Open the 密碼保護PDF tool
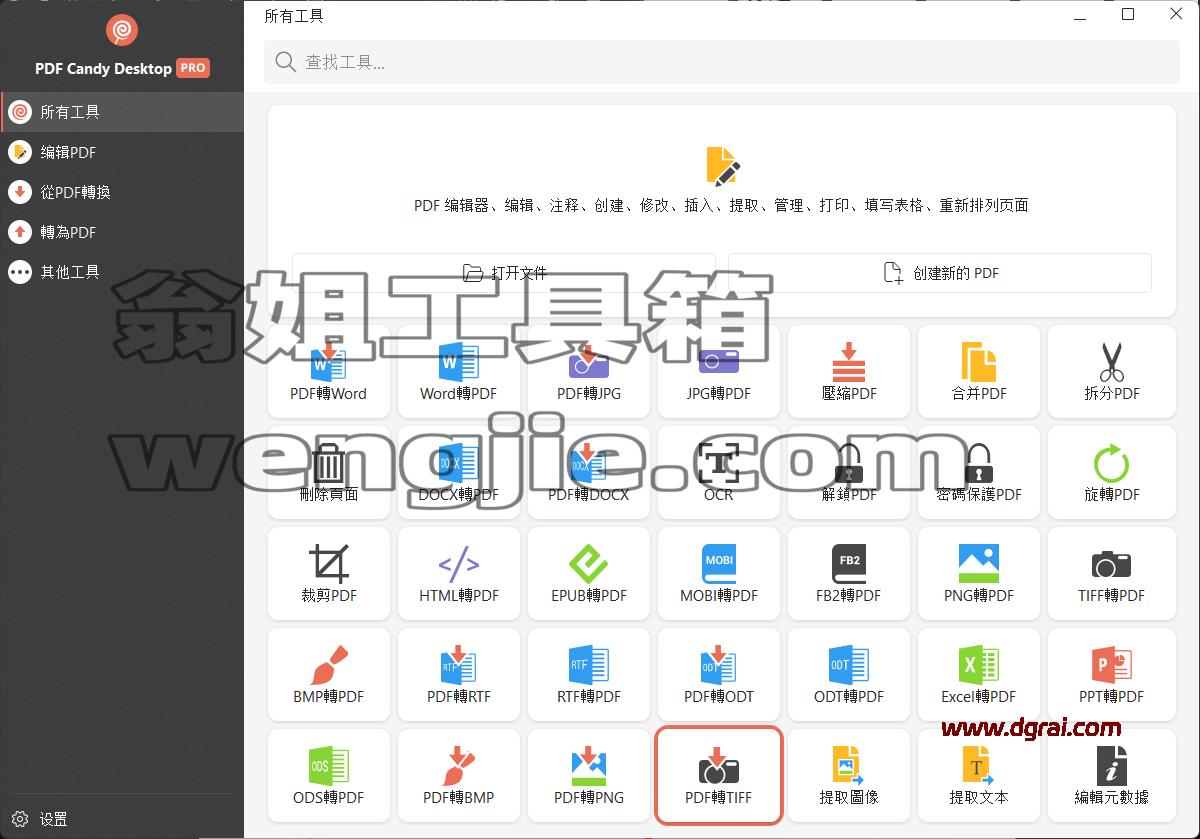This screenshot has width=1200, height=839. [x=979, y=472]
